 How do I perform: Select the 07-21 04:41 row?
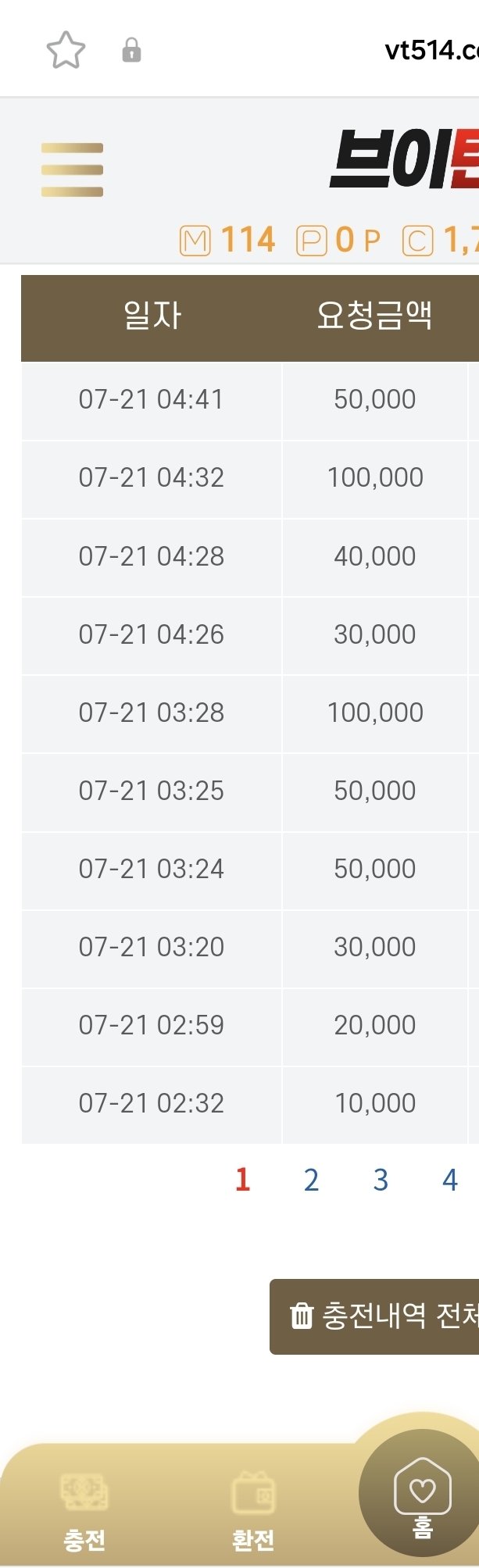point(250,400)
